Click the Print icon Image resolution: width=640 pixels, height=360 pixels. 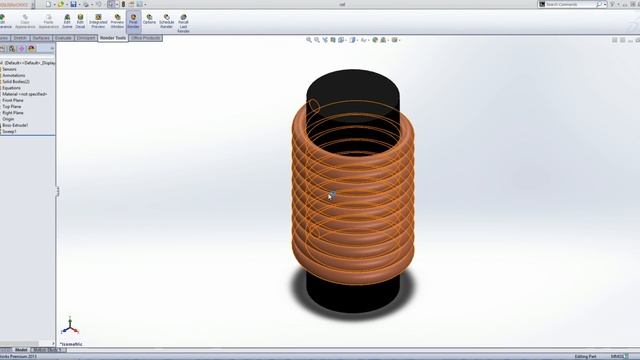(x=86, y=4)
